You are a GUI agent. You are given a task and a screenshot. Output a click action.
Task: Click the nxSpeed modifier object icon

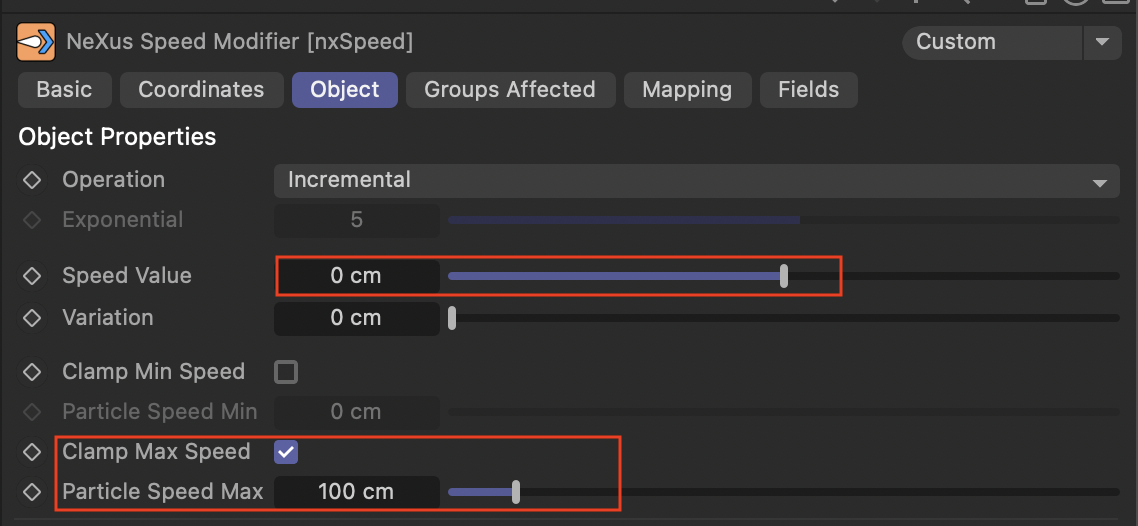pyautogui.click(x=36, y=42)
